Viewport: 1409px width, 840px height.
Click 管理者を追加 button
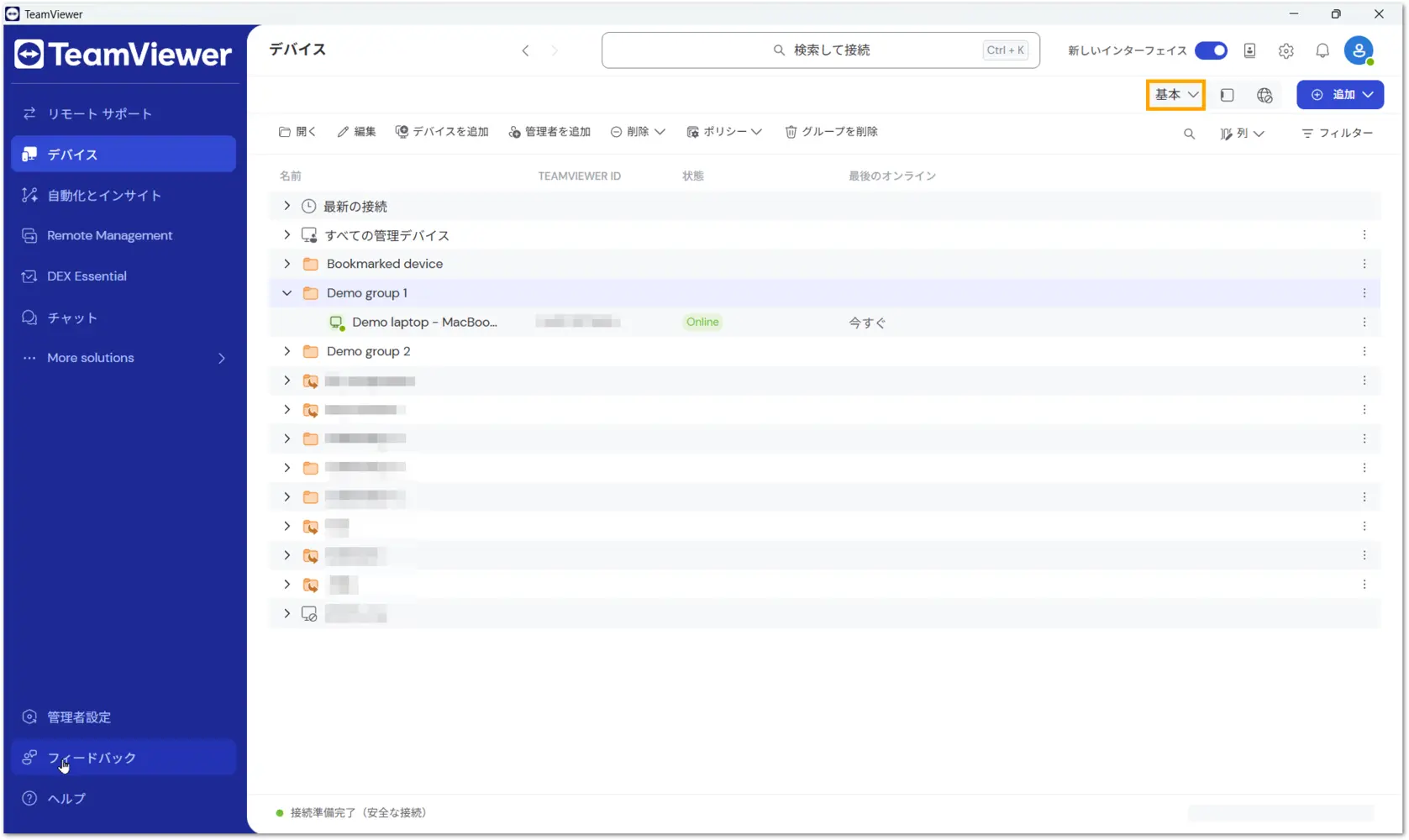549,132
